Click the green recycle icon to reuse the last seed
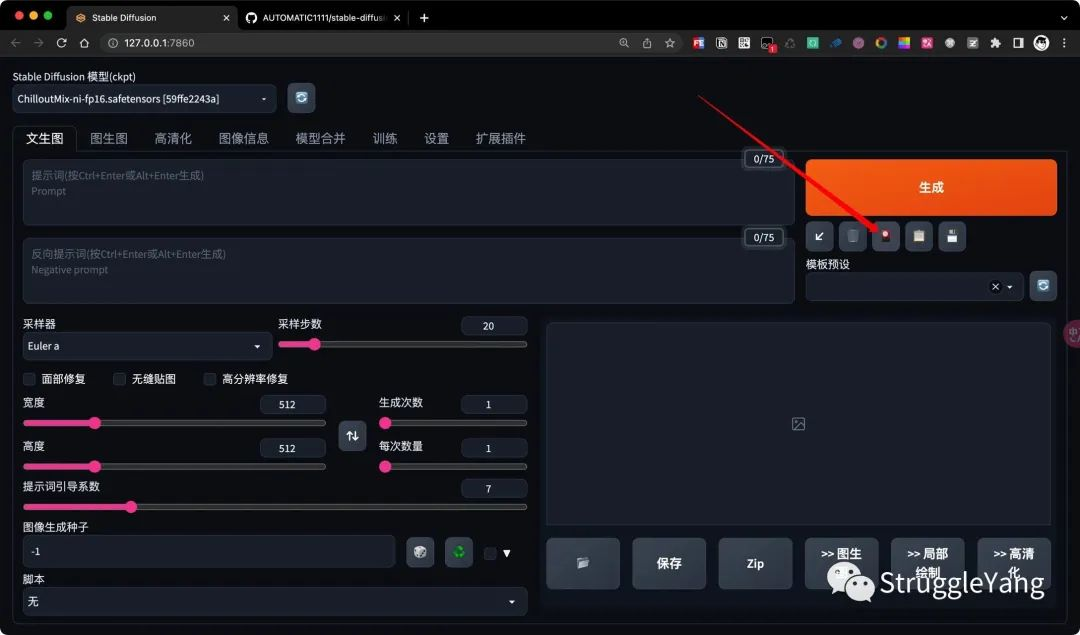The image size is (1080, 635). [x=459, y=552]
